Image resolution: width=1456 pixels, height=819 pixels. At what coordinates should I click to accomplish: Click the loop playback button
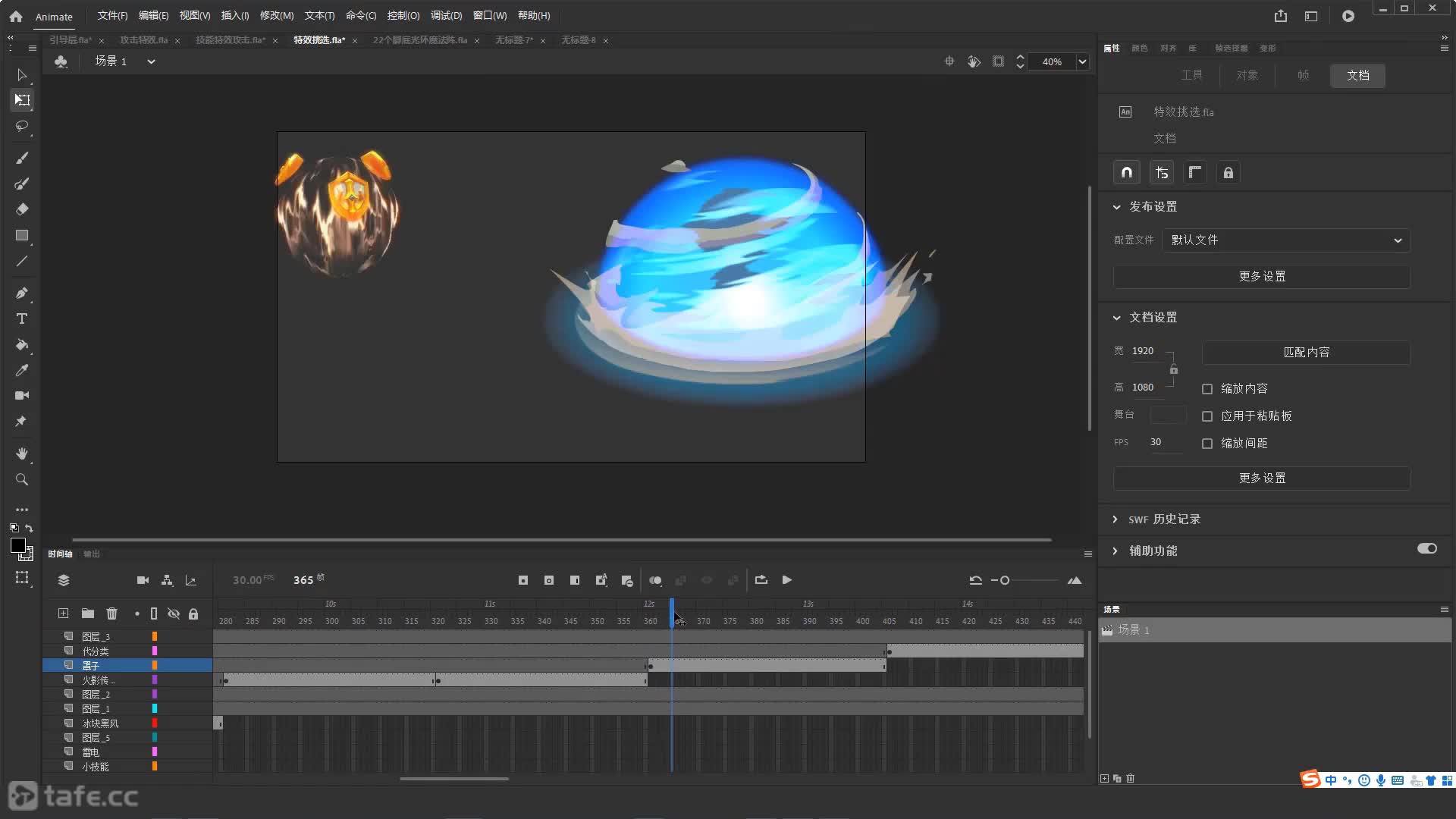761,580
